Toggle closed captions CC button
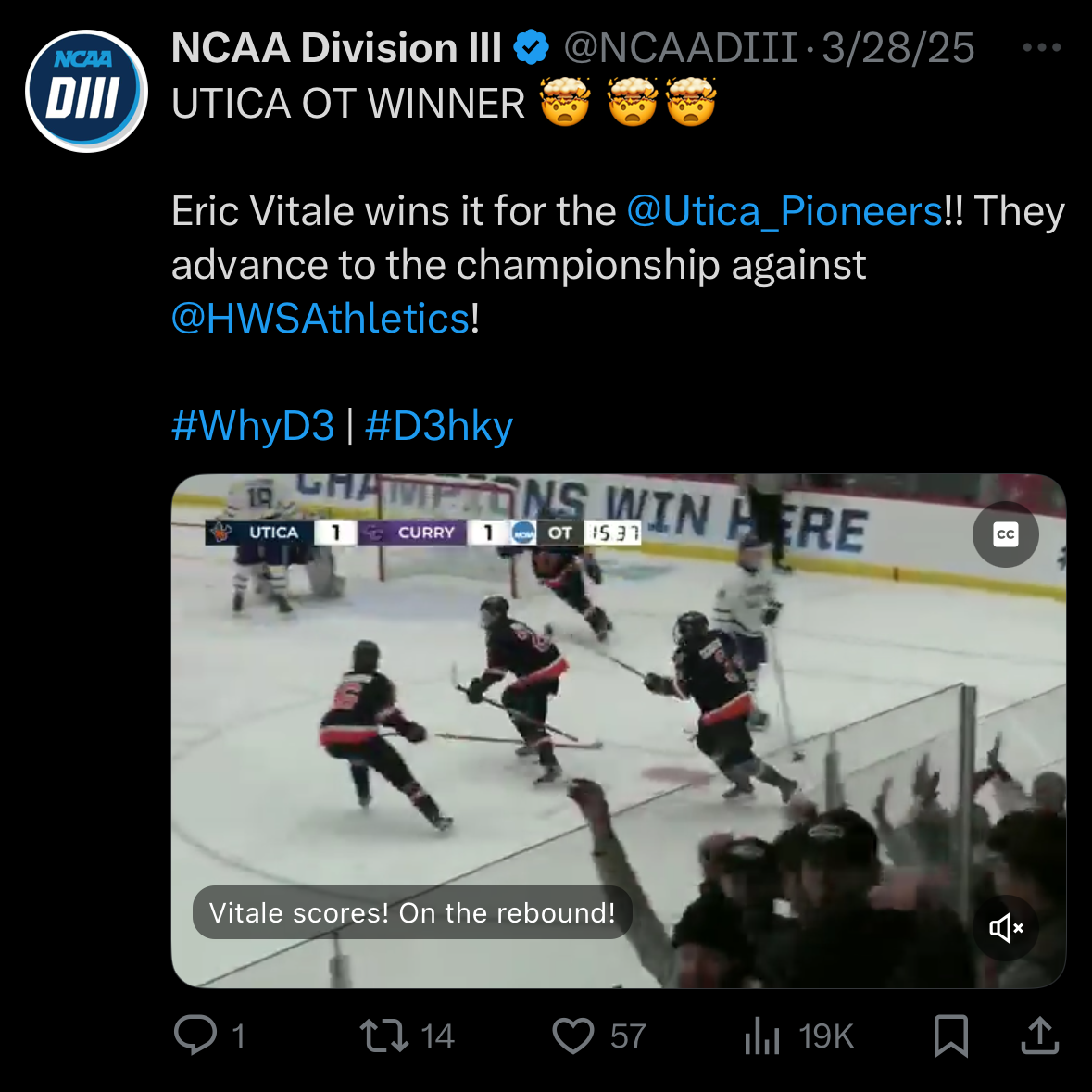1092x1092 pixels. tap(1005, 534)
